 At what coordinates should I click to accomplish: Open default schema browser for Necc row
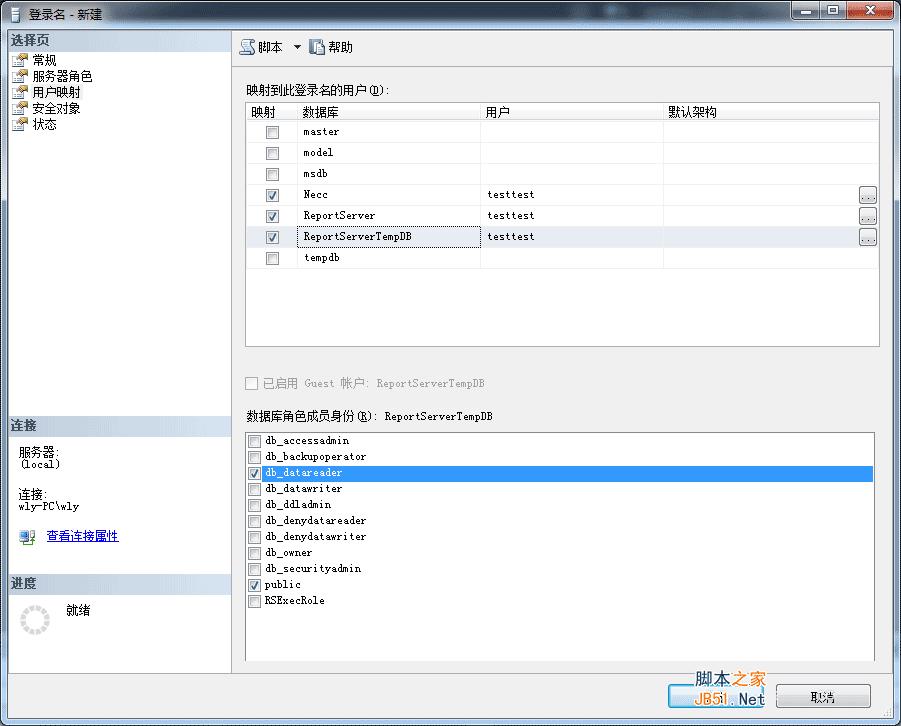[868, 194]
